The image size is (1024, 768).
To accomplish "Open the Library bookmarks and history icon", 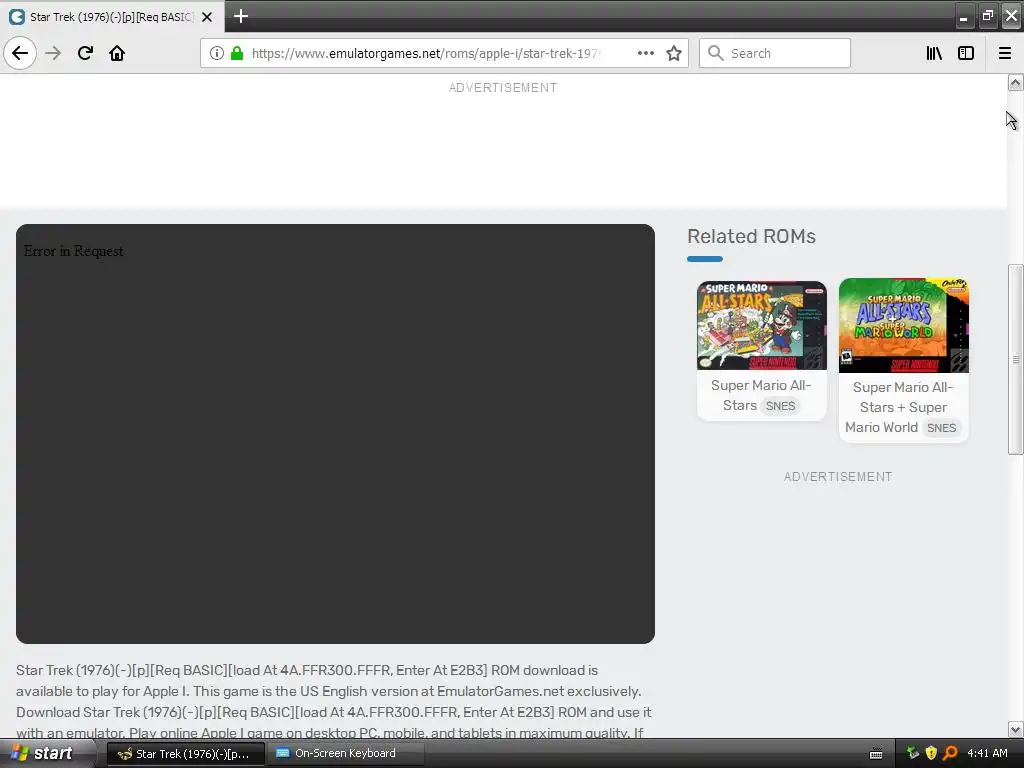I will (x=934, y=54).
